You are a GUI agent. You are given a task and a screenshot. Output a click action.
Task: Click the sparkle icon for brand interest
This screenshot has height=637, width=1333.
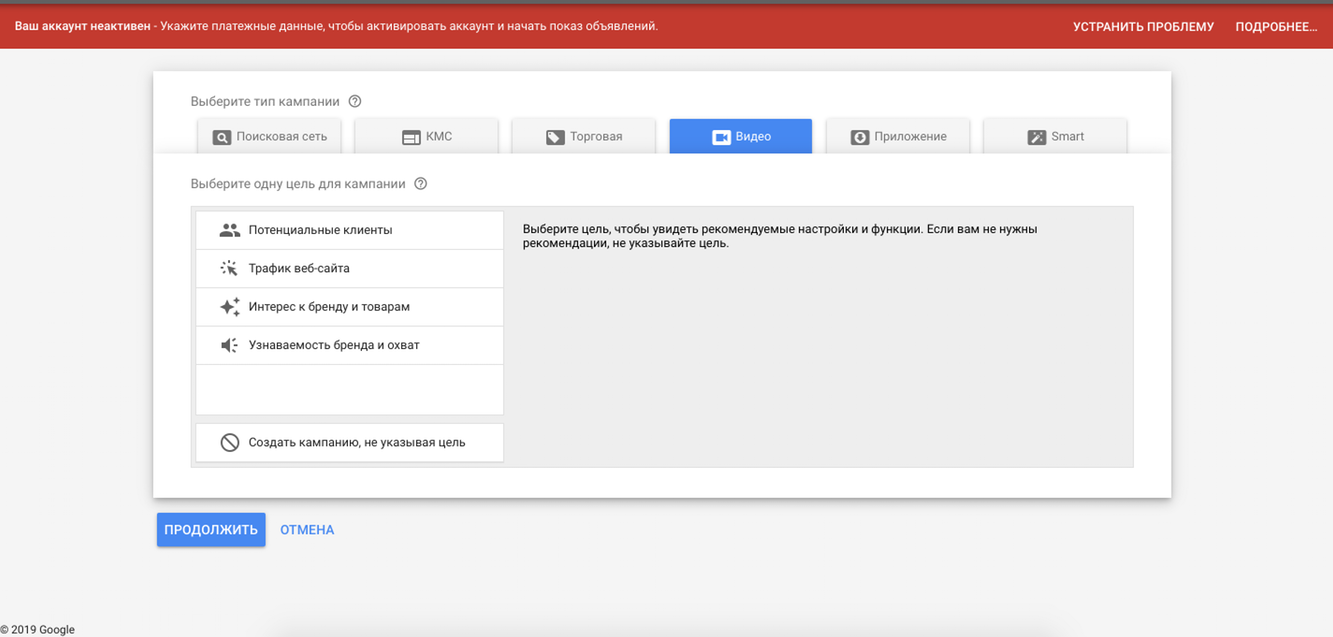pos(230,307)
